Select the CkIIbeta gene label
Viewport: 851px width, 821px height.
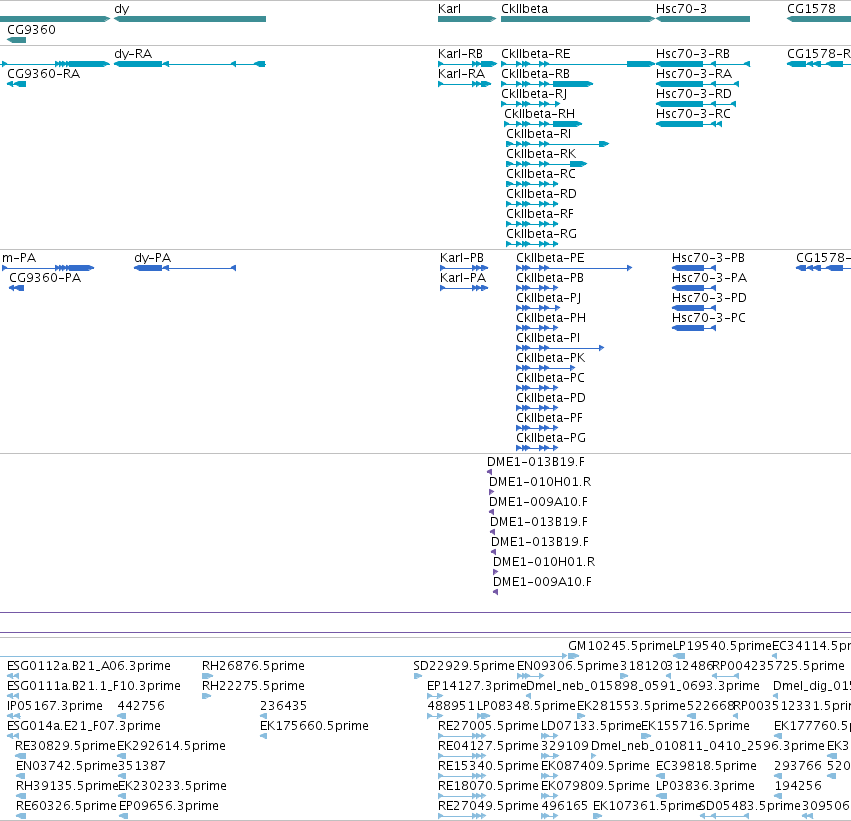click(x=524, y=9)
